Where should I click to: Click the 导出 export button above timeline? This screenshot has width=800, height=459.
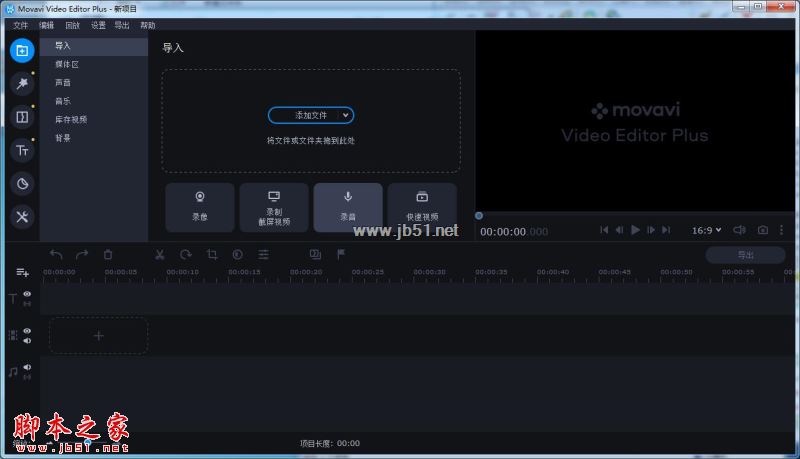click(745, 254)
